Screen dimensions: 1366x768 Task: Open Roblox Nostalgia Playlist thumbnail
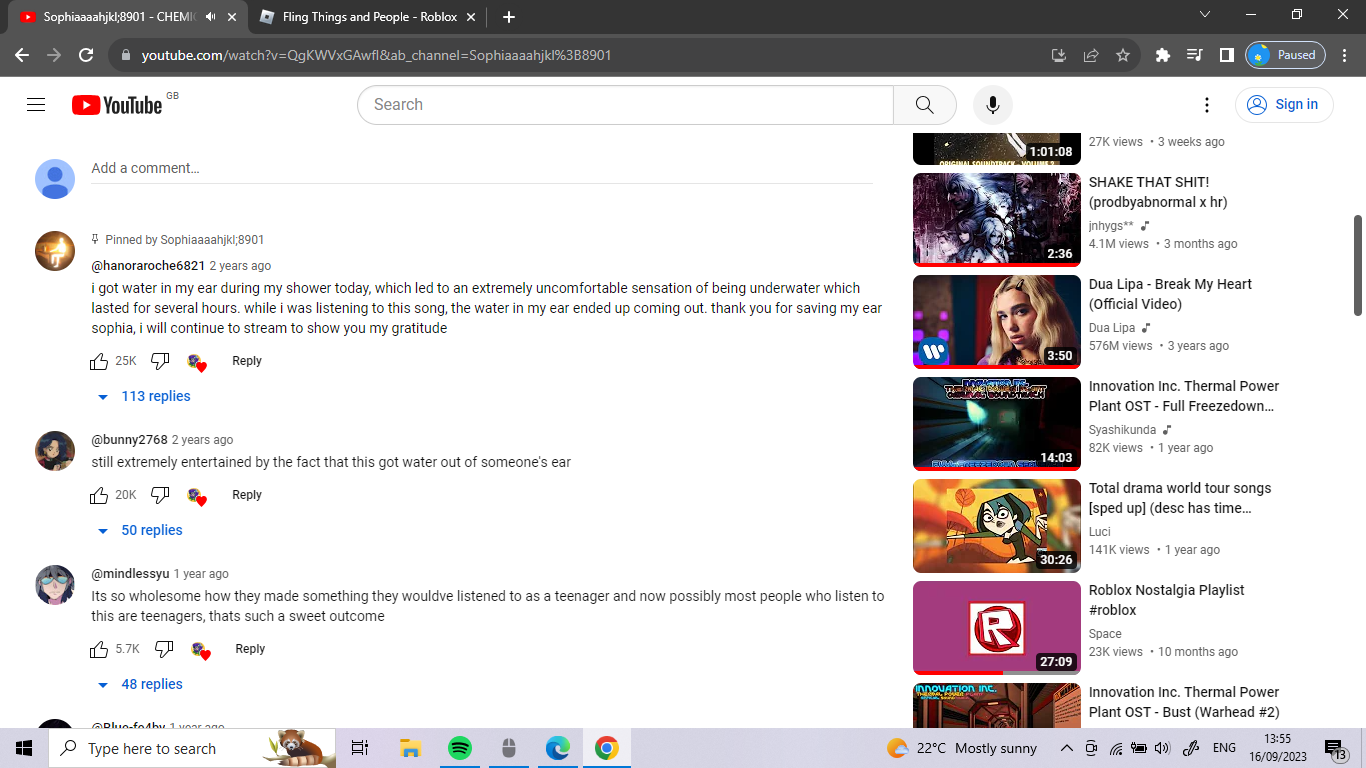997,627
